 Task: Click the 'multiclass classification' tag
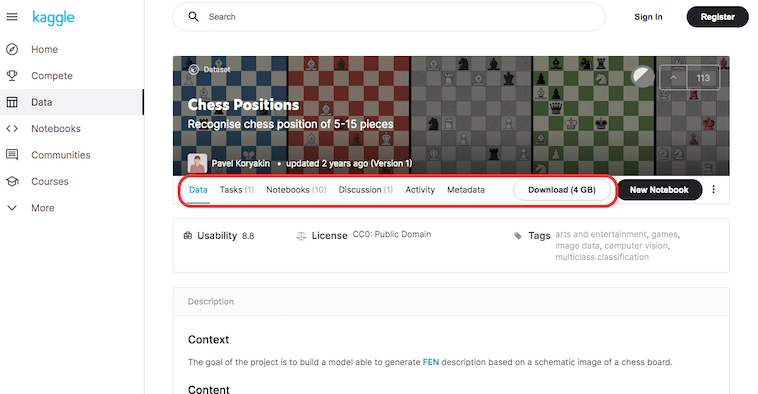click(602, 257)
